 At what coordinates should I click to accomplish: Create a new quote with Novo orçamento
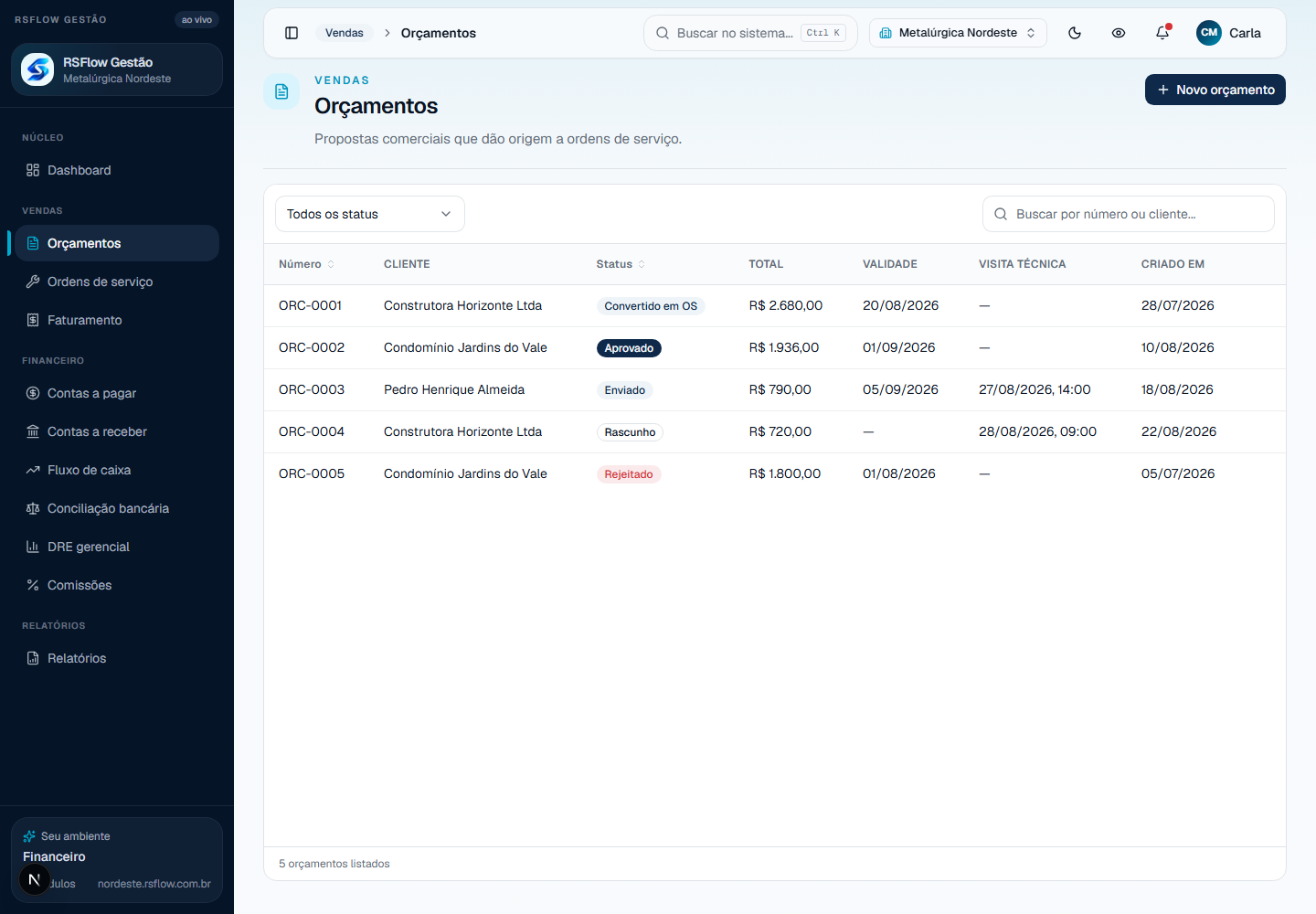[x=1215, y=90]
